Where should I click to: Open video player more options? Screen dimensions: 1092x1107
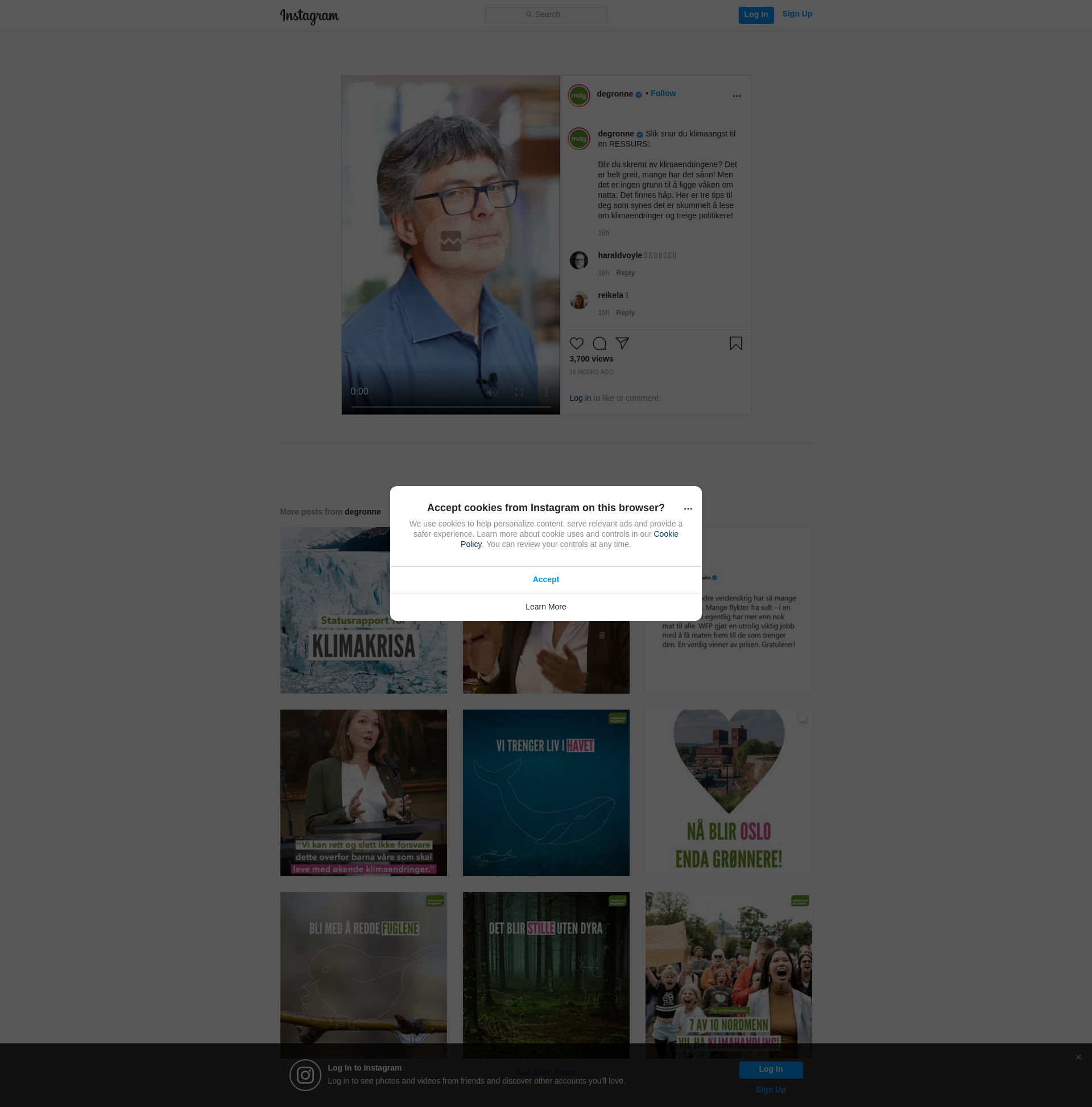547,392
